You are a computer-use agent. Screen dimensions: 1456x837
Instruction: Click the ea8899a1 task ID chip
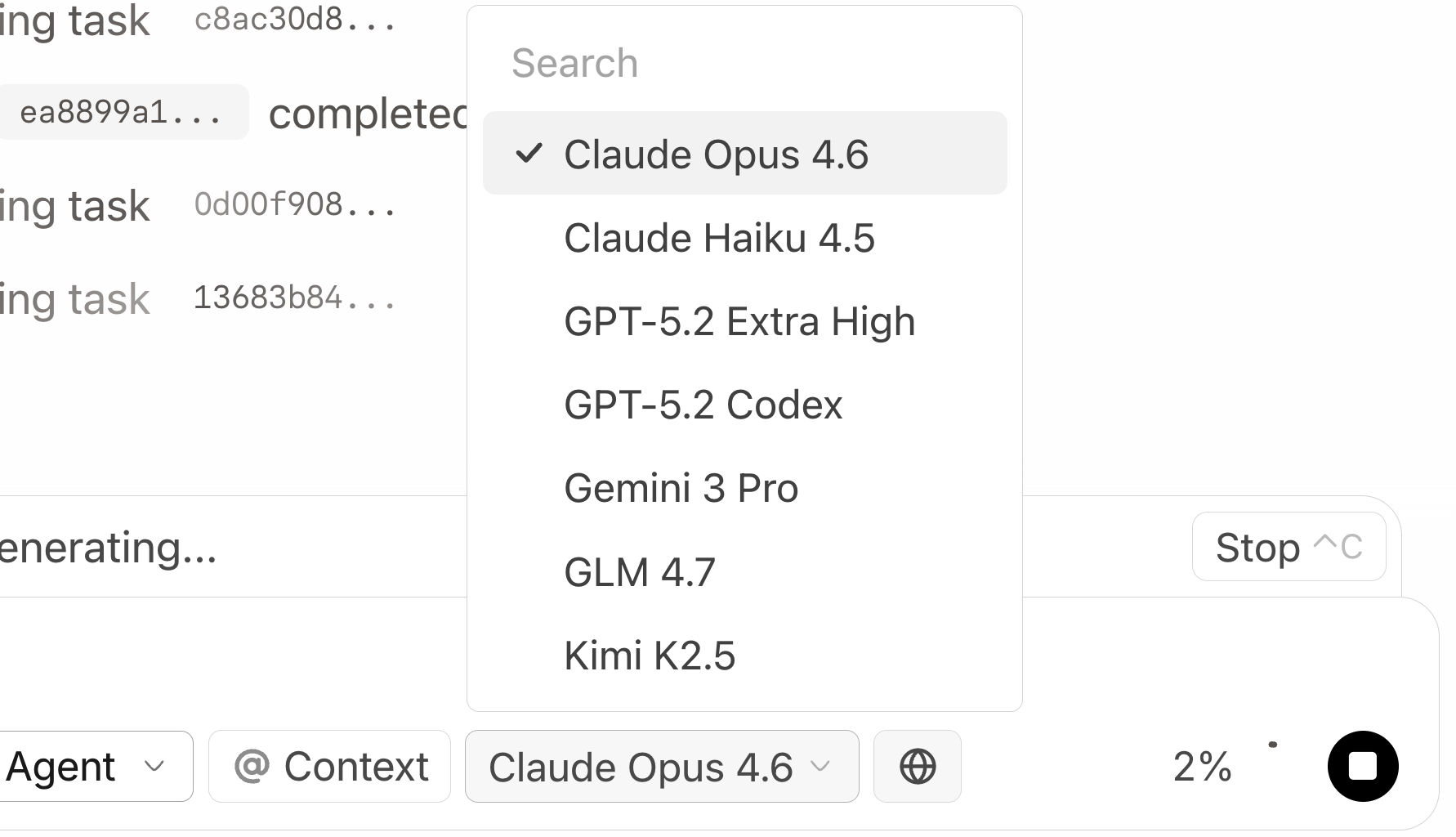[x=121, y=112]
